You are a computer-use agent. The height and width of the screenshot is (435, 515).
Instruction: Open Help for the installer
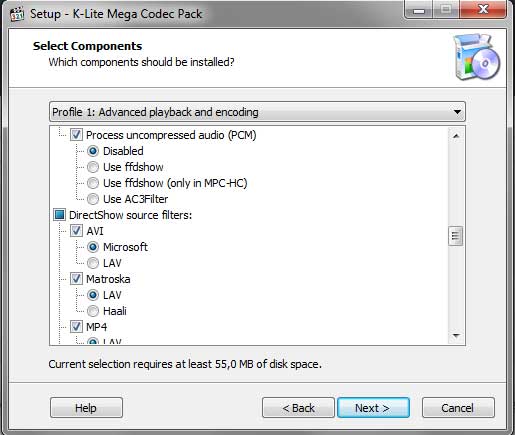pos(86,408)
